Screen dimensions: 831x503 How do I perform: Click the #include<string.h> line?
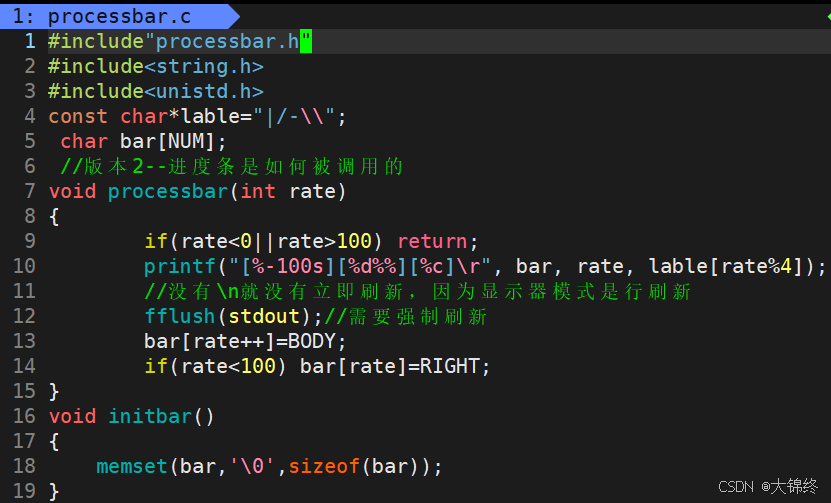pyautogui.click(x=155, y=66)
